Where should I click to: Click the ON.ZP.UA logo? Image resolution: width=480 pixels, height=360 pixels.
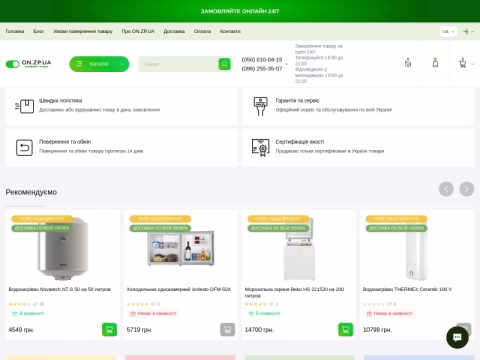point(28,63)
